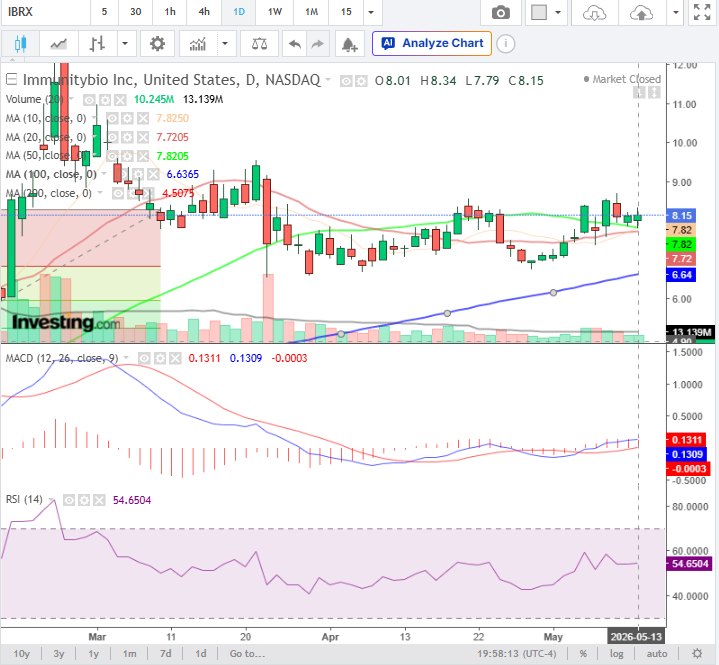Add an alert with bell icon
719x665 pixels.
349,44
